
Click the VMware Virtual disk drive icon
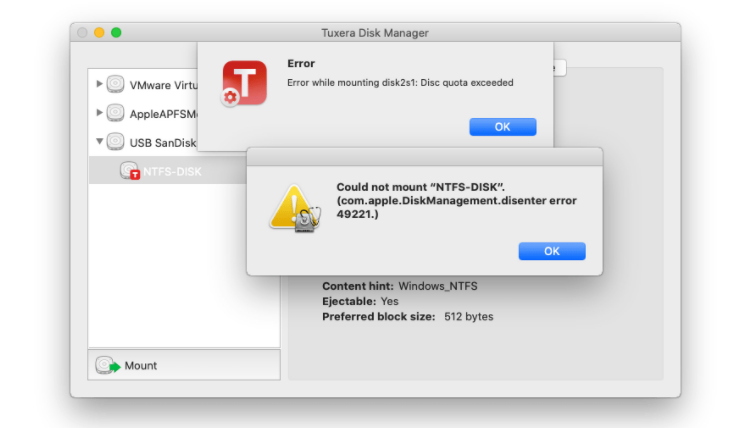pos(116,84)
